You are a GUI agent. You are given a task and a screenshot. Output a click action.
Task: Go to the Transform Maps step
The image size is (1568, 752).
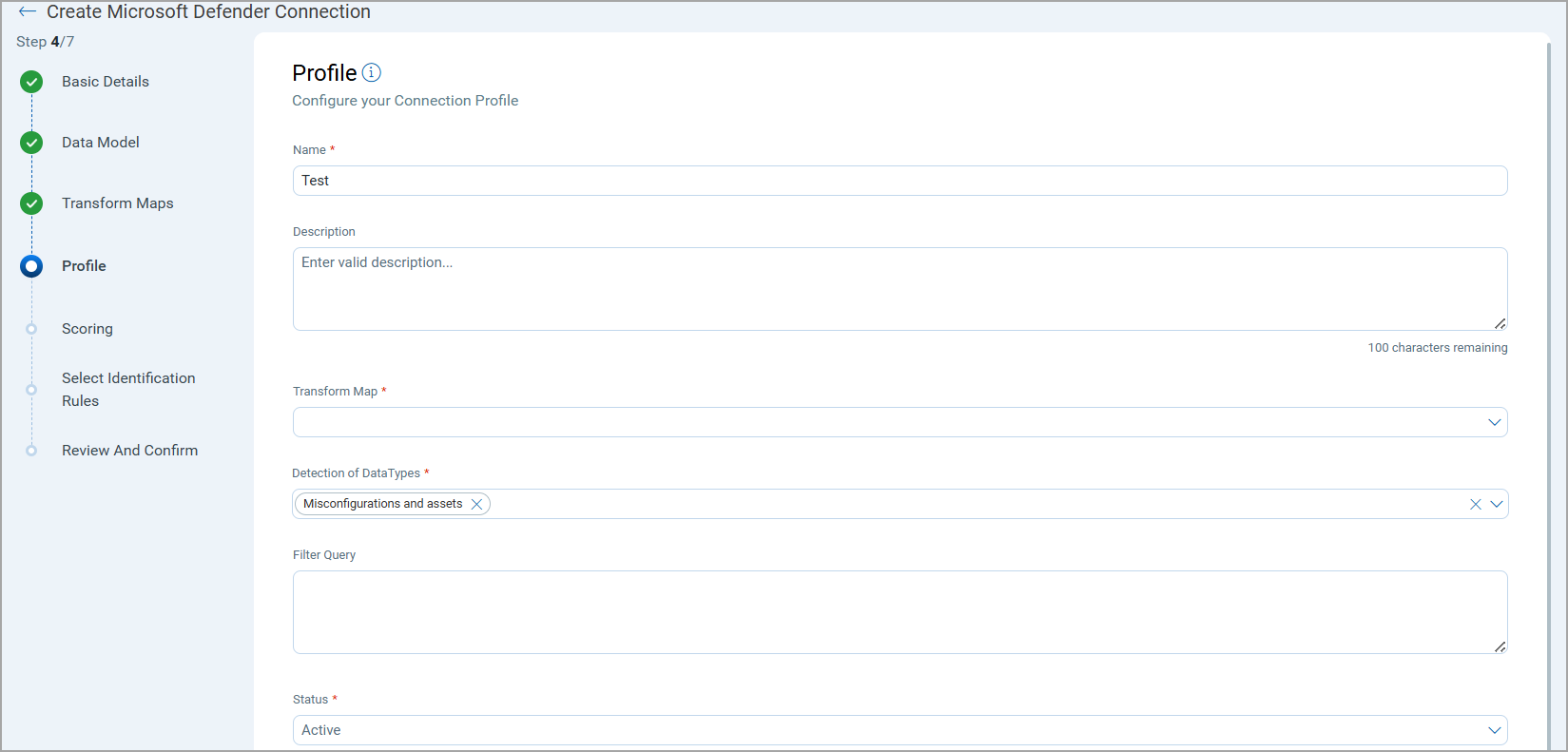[118, 203]
